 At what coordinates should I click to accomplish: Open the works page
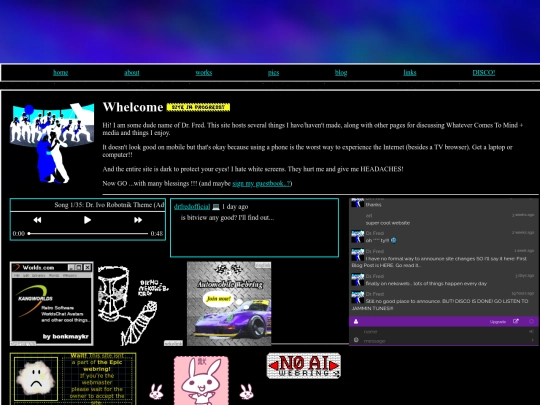click(x=204, y=73)
